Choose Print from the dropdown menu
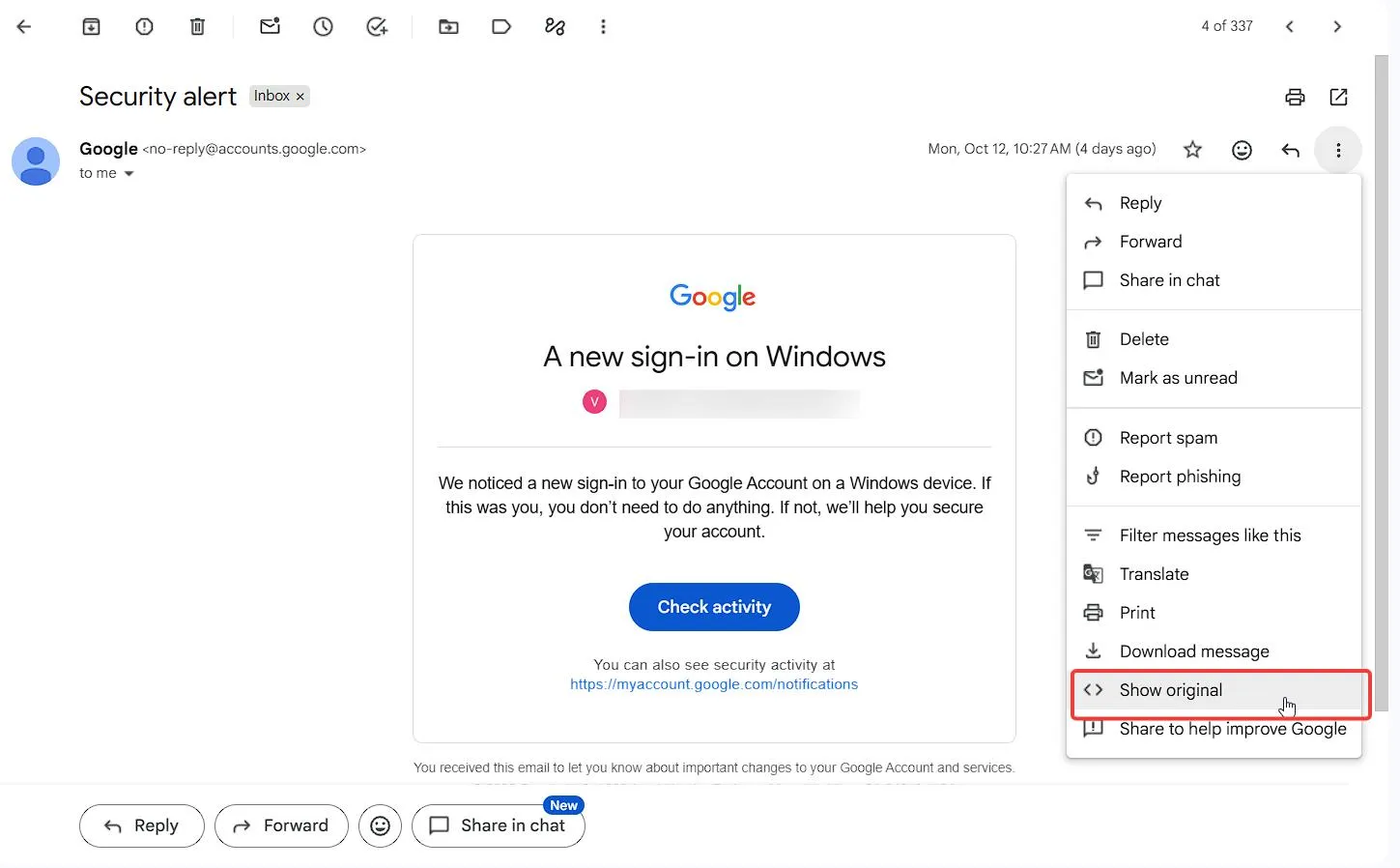 point(1214,613)
